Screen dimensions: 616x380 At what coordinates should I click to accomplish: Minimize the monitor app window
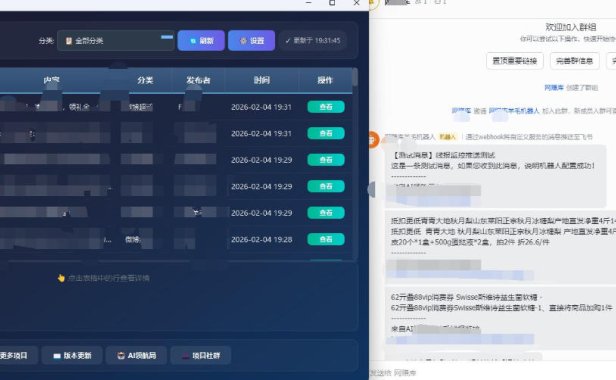click(308, 3)
